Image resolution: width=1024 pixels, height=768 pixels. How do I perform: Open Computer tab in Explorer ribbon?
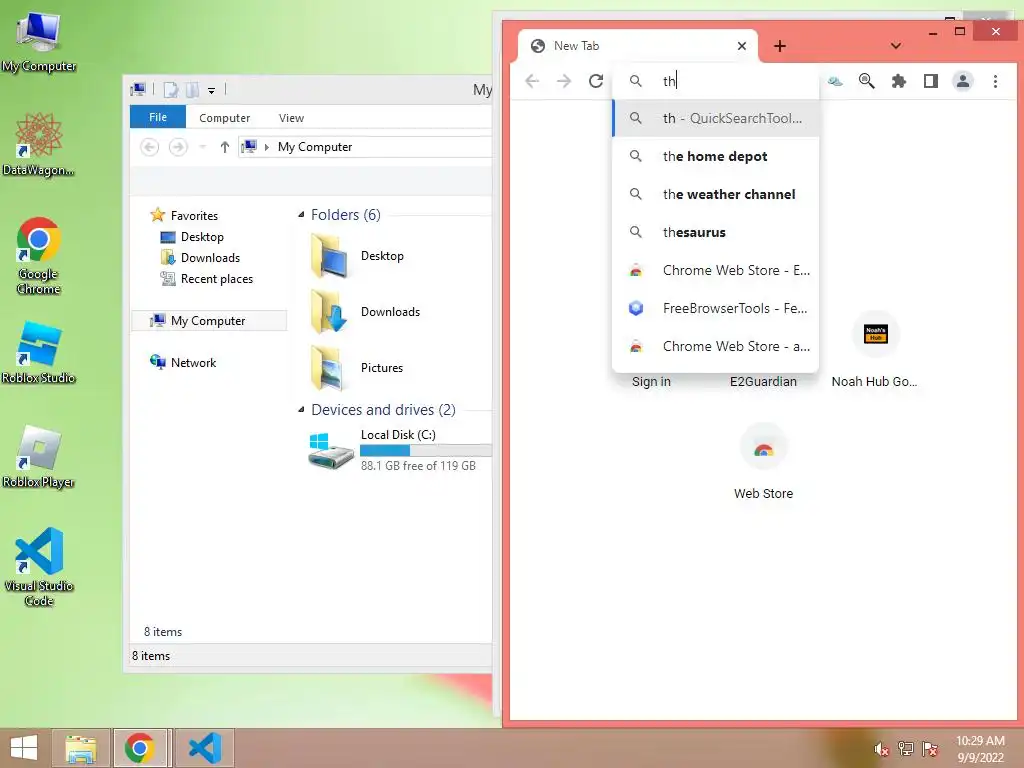(x=224, y=118)
